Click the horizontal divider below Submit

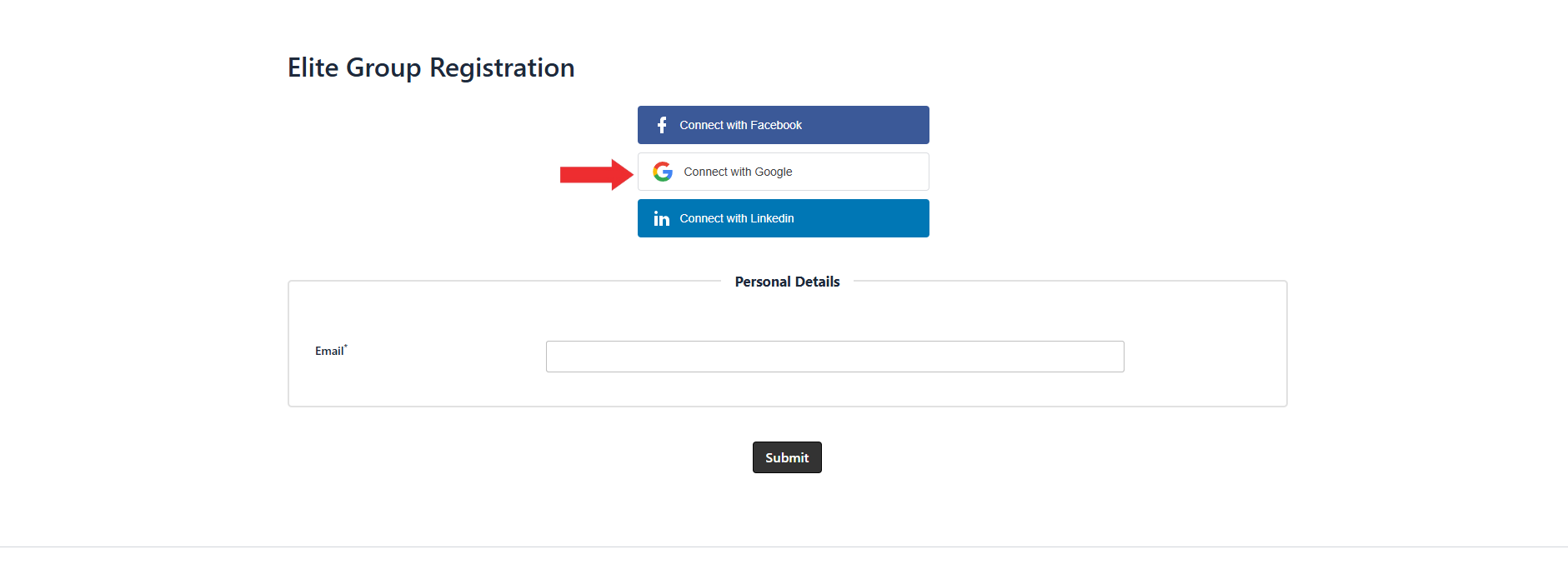tap(784, 547)
